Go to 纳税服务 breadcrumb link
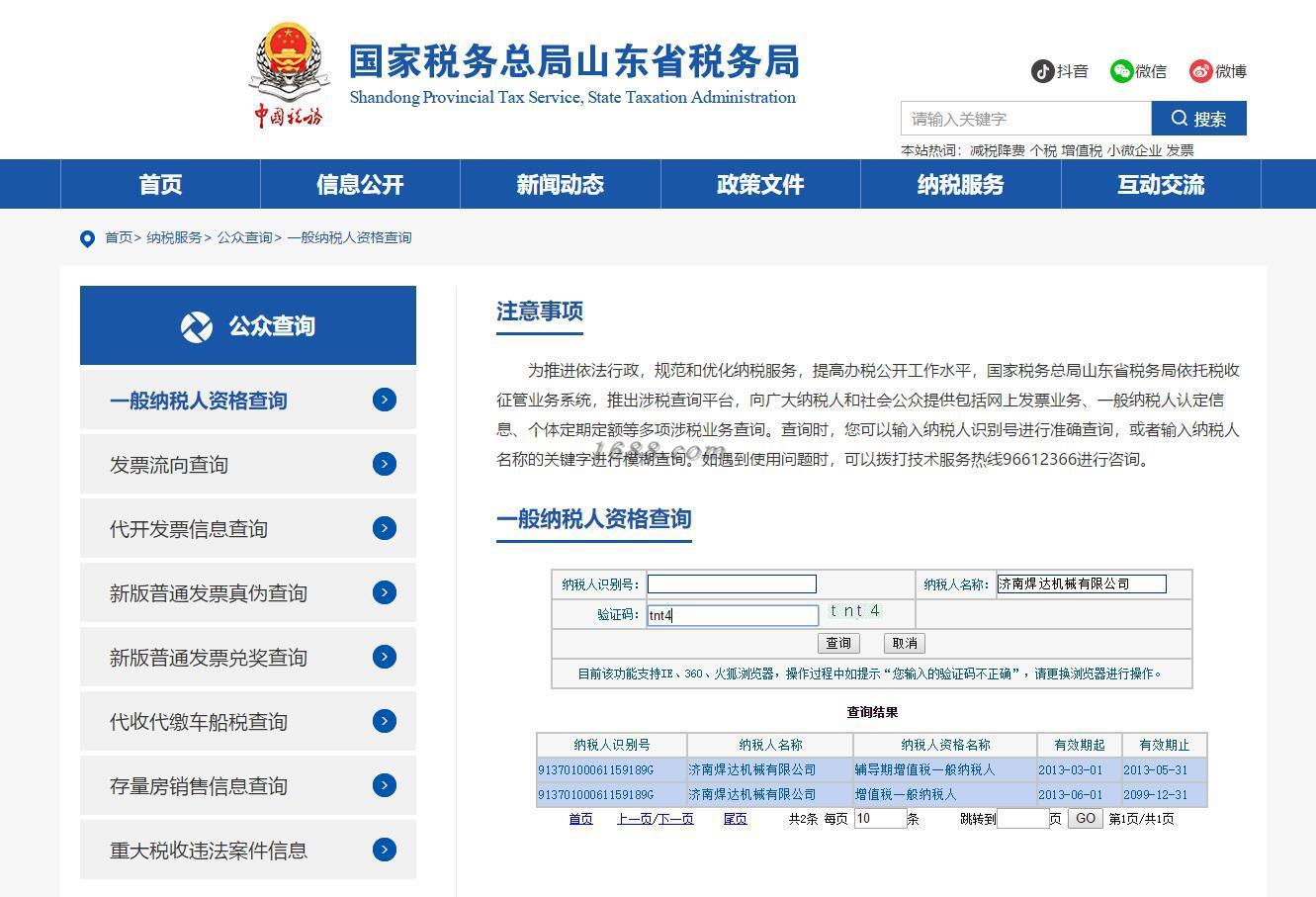 pos(174,238)
